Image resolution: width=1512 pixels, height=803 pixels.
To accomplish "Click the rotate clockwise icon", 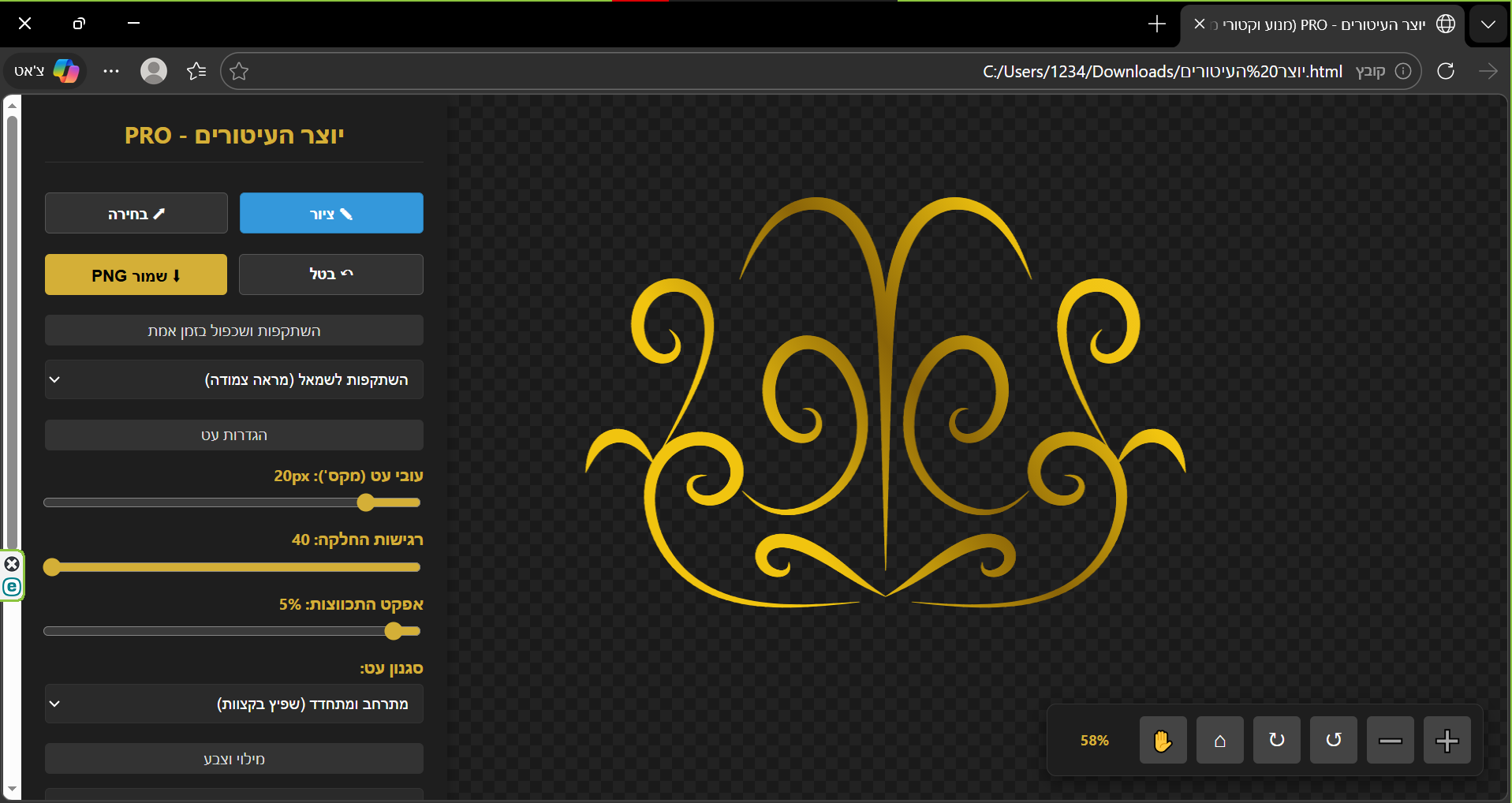I will tap(1276, 740).
